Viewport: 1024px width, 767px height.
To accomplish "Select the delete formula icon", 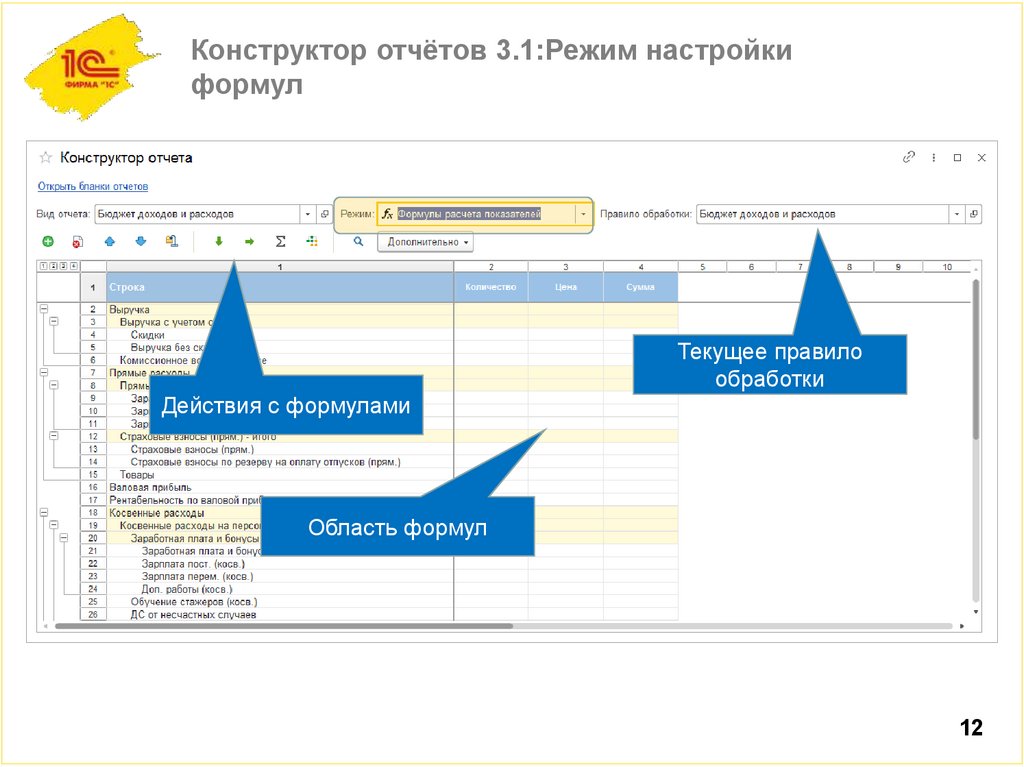I will click(78, 241).
